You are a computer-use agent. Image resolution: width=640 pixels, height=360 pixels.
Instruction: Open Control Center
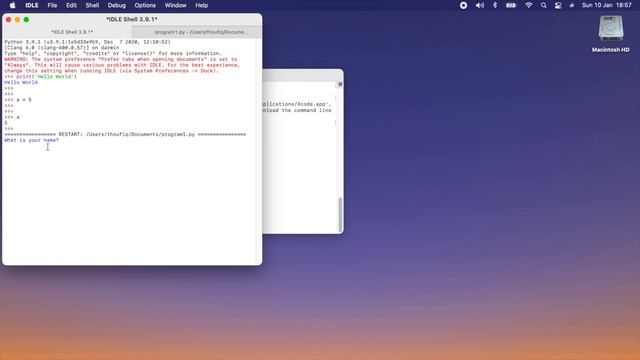[x=558, y=5]
